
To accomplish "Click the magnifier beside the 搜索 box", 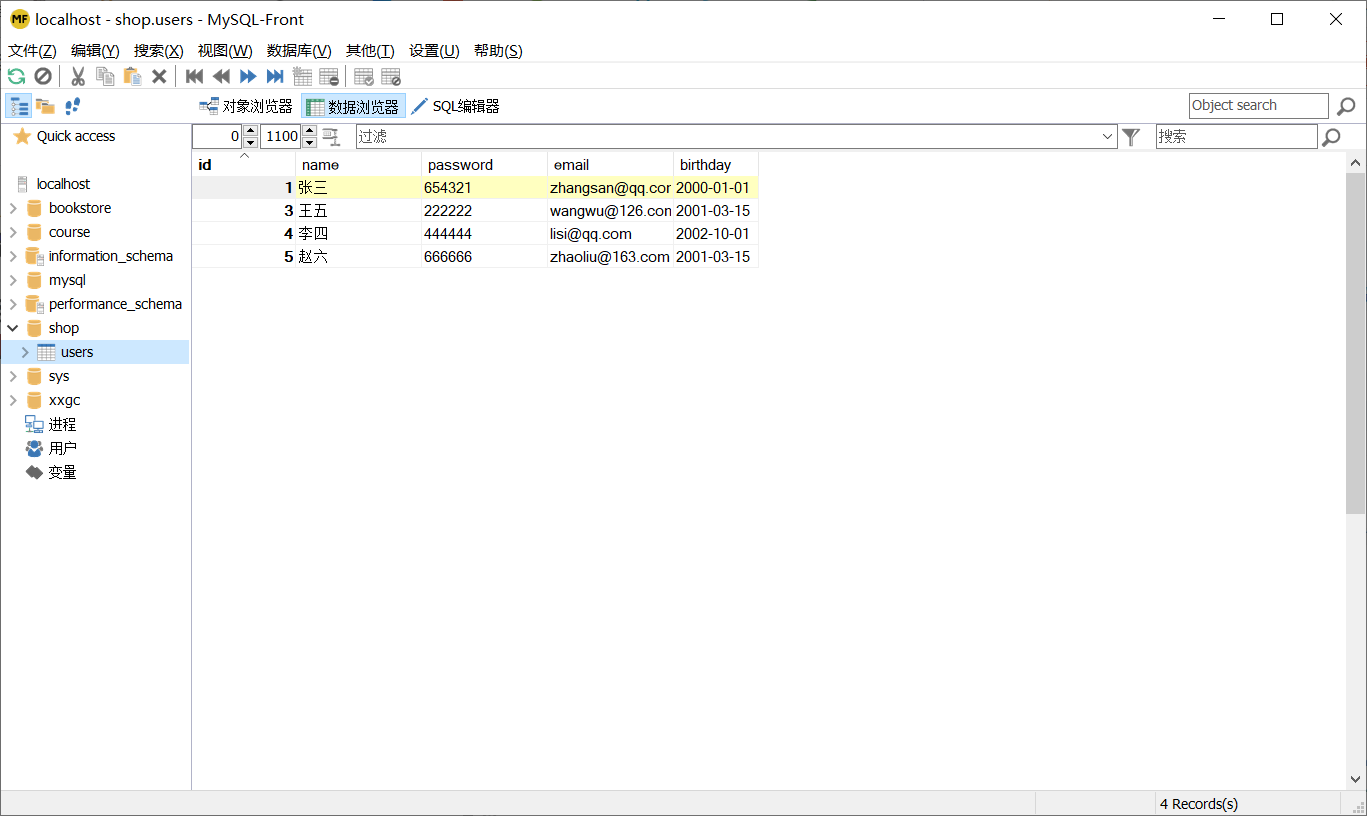I will (x=1331, y=137).
